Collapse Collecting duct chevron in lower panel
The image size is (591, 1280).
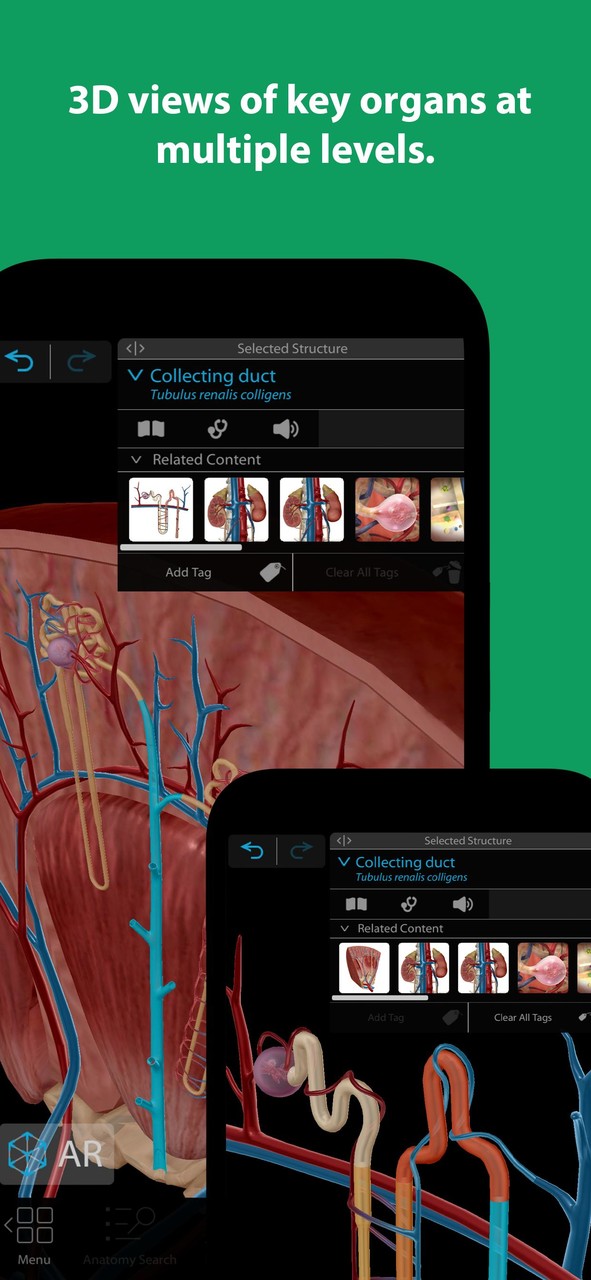[x=344, y=862]
